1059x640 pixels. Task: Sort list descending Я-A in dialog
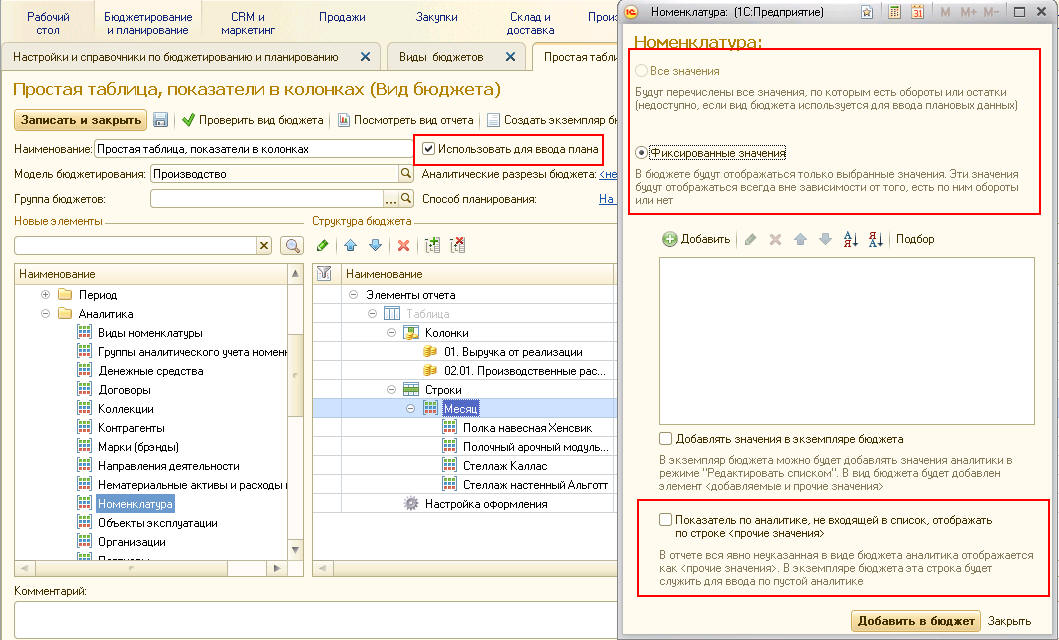[875, 239]
